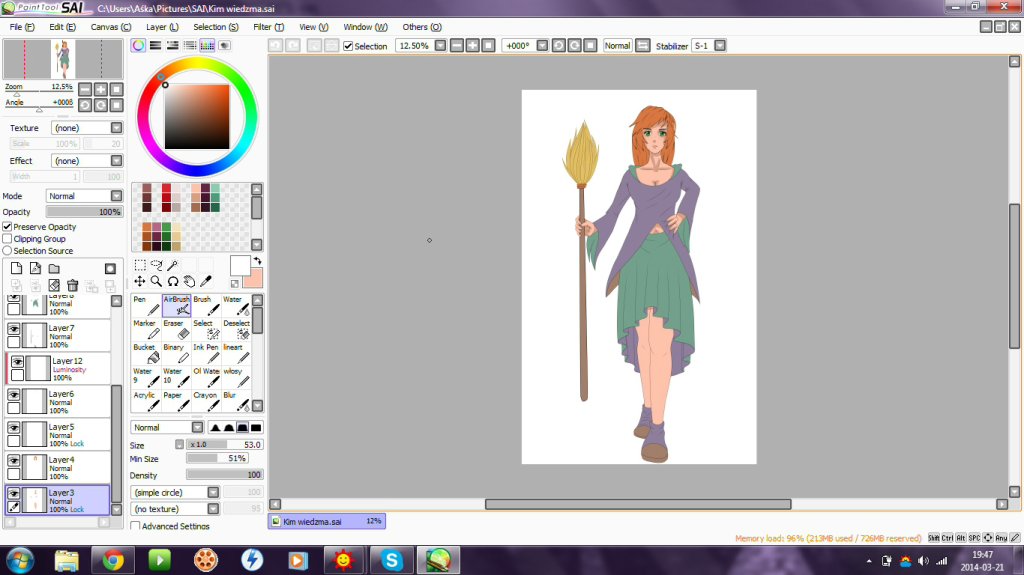1024x575 pixels.
Task: Open the File menu
Action: tap(22, 27)
